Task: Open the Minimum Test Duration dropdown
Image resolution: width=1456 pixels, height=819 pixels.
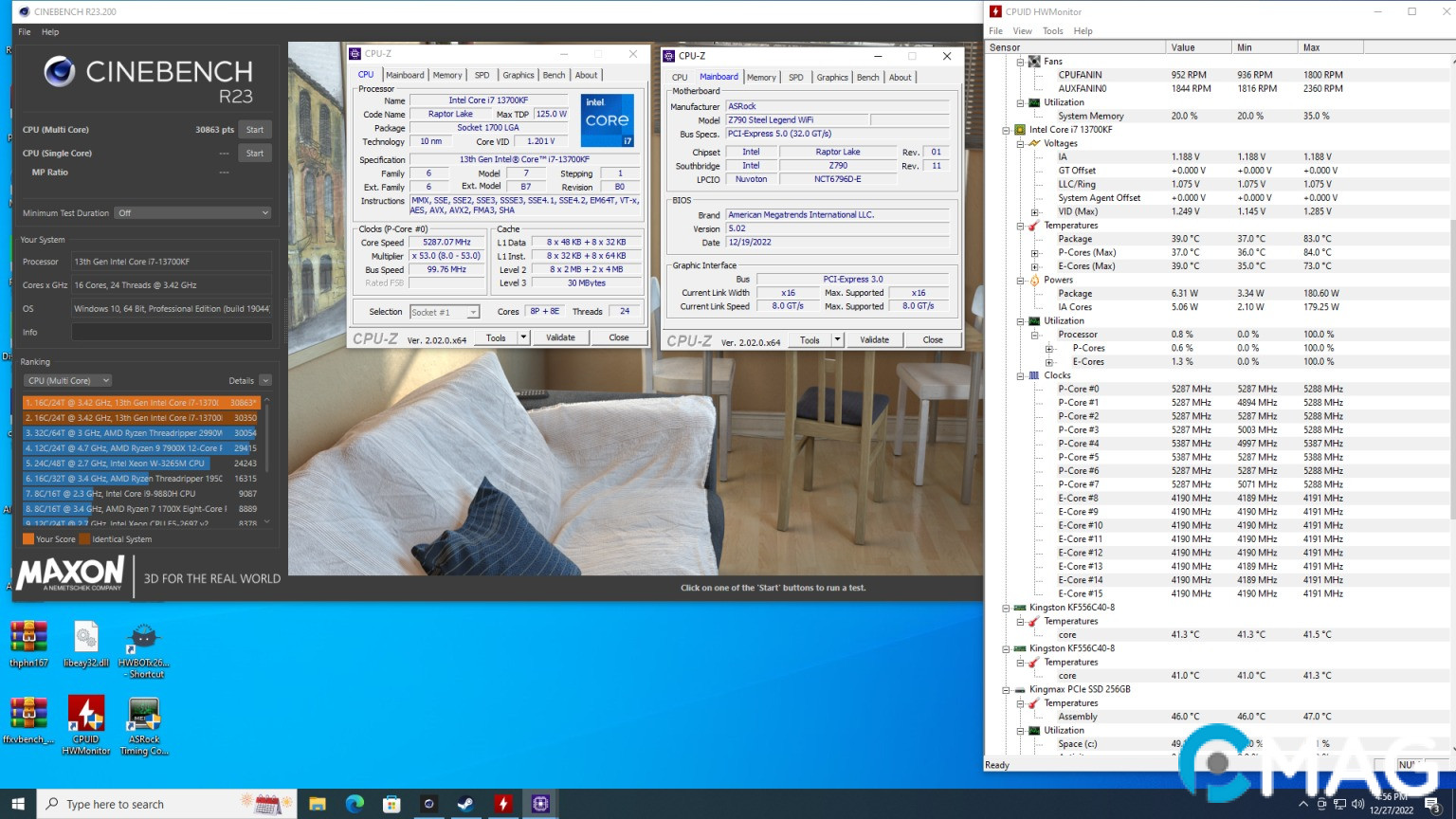Action: 192,213
